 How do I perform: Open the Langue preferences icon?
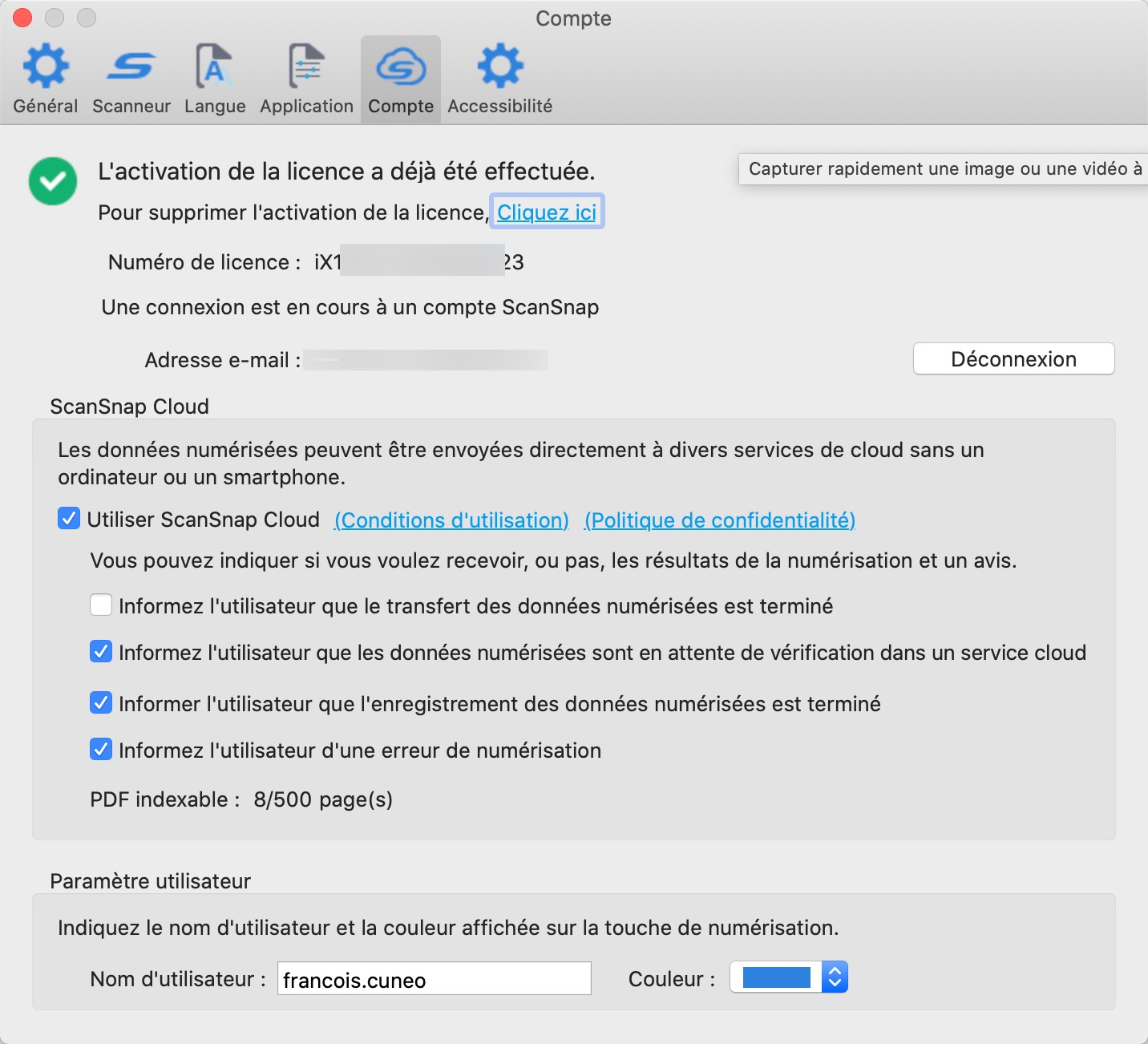coord(214,66)
